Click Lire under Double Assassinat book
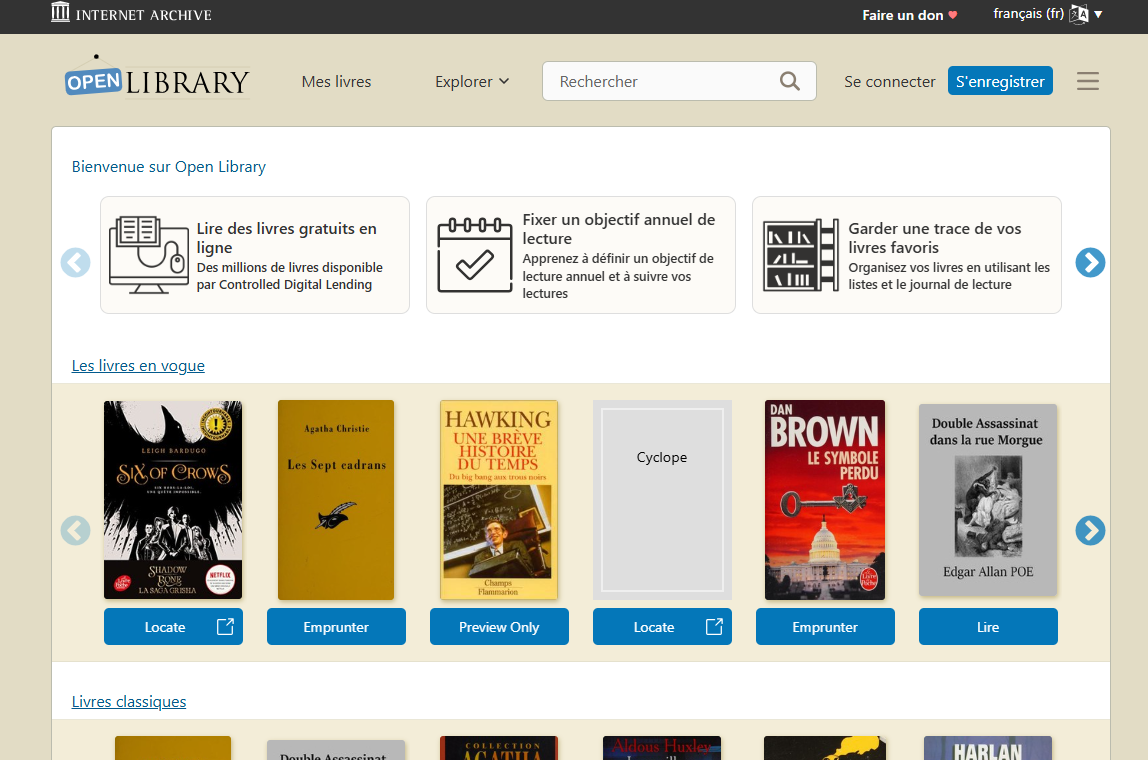This screenshot has height=760, width=1148. (x=988, y=627)
